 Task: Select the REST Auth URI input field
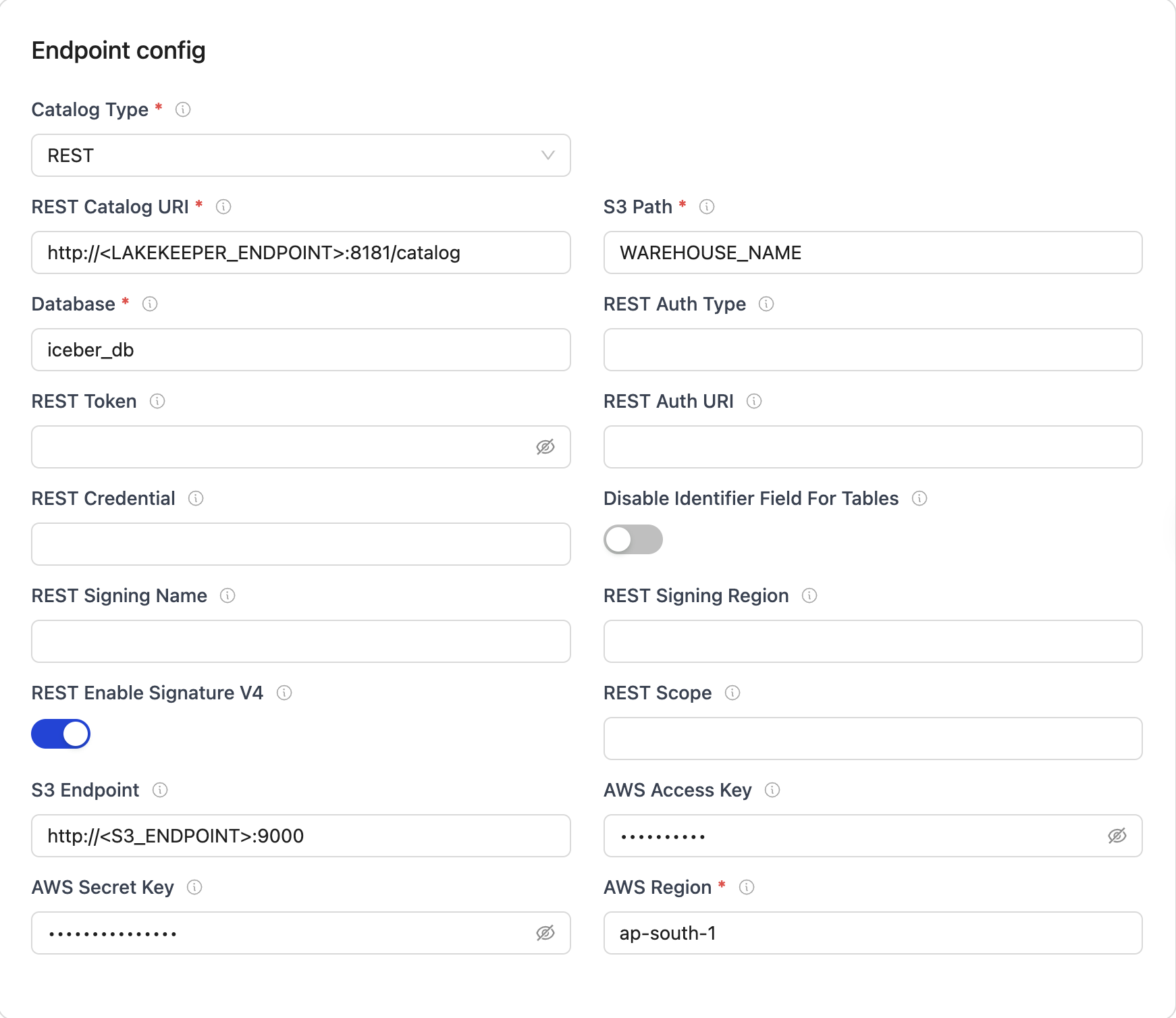pos(872,447)
